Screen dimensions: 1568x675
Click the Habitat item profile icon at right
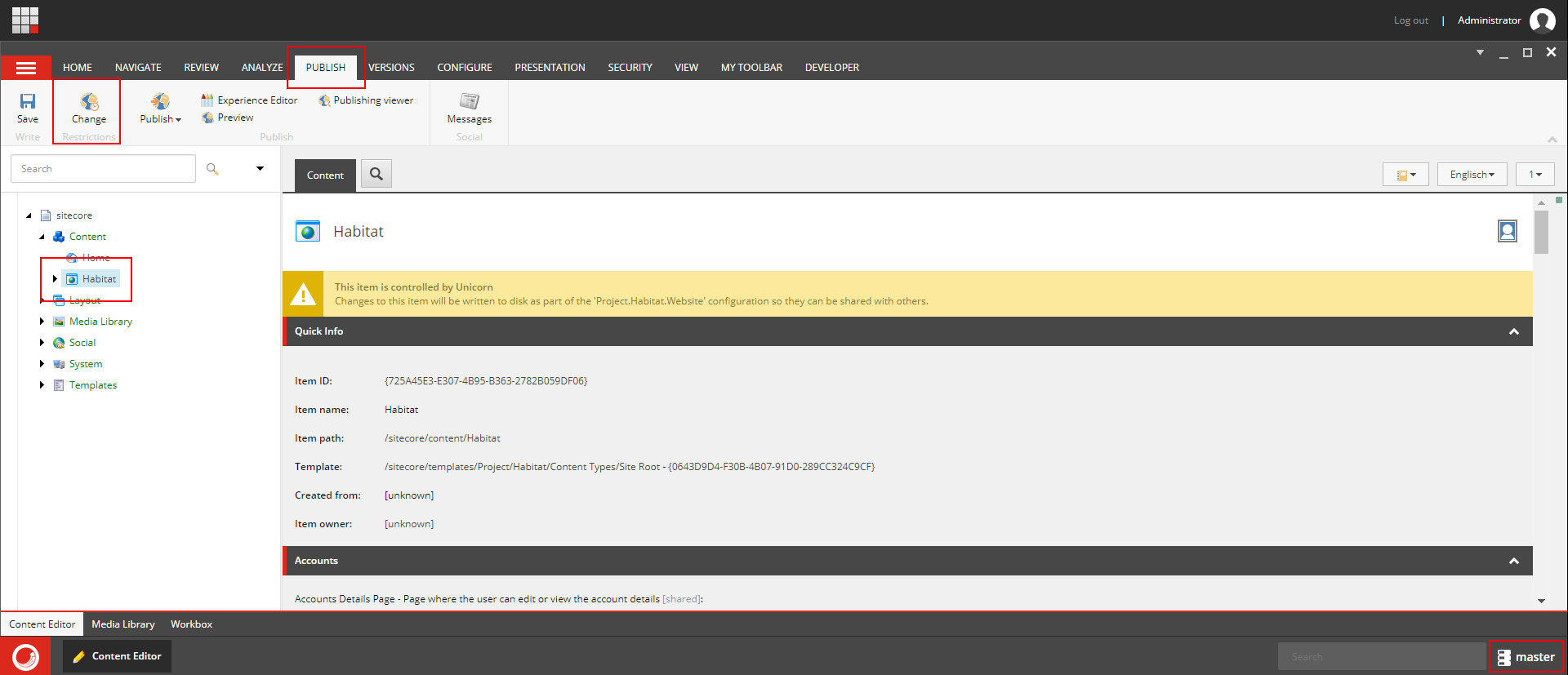[1508, 231]
